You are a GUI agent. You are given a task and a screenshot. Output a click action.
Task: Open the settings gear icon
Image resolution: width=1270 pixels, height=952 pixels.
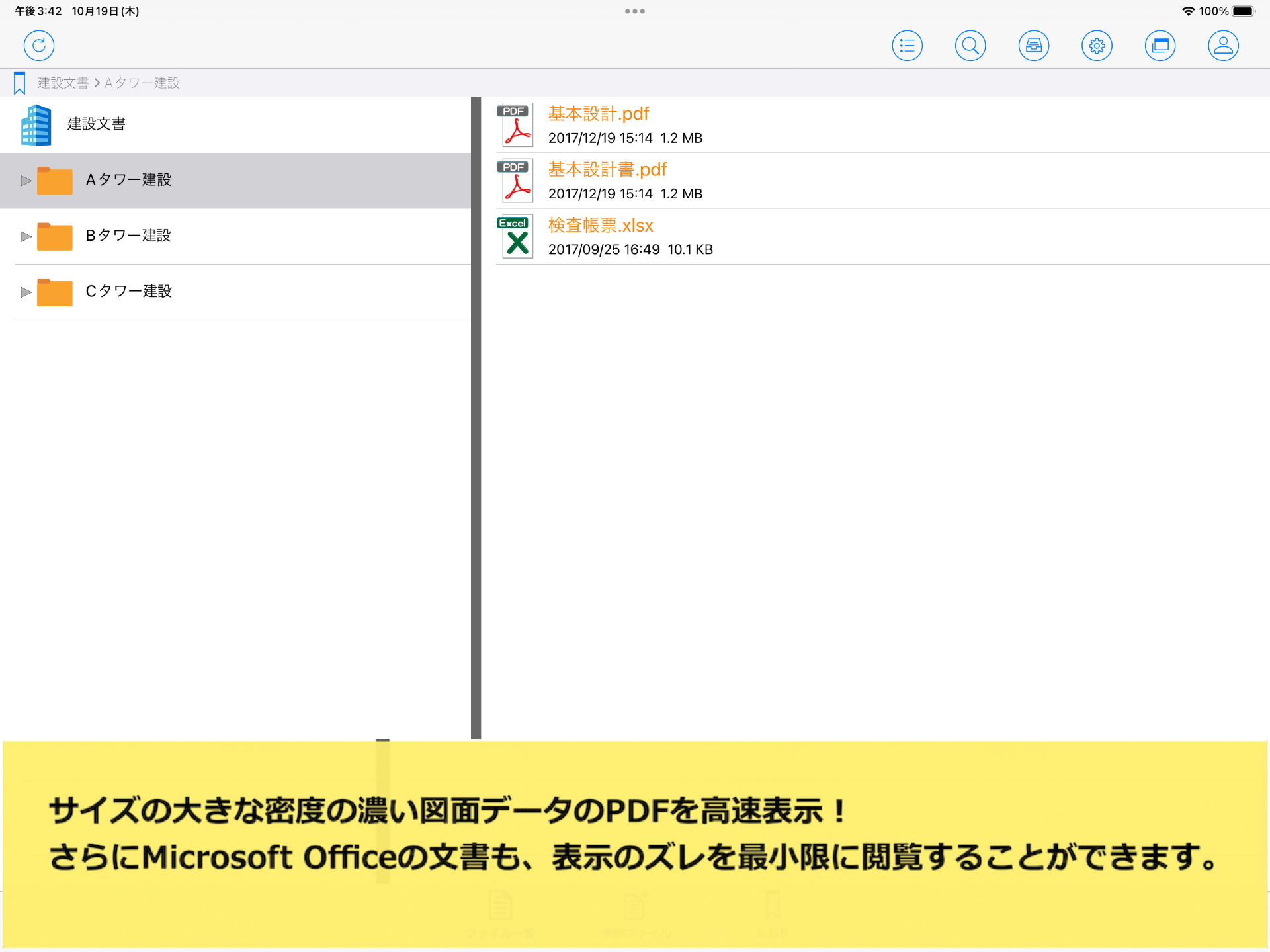coord(1096,45)
